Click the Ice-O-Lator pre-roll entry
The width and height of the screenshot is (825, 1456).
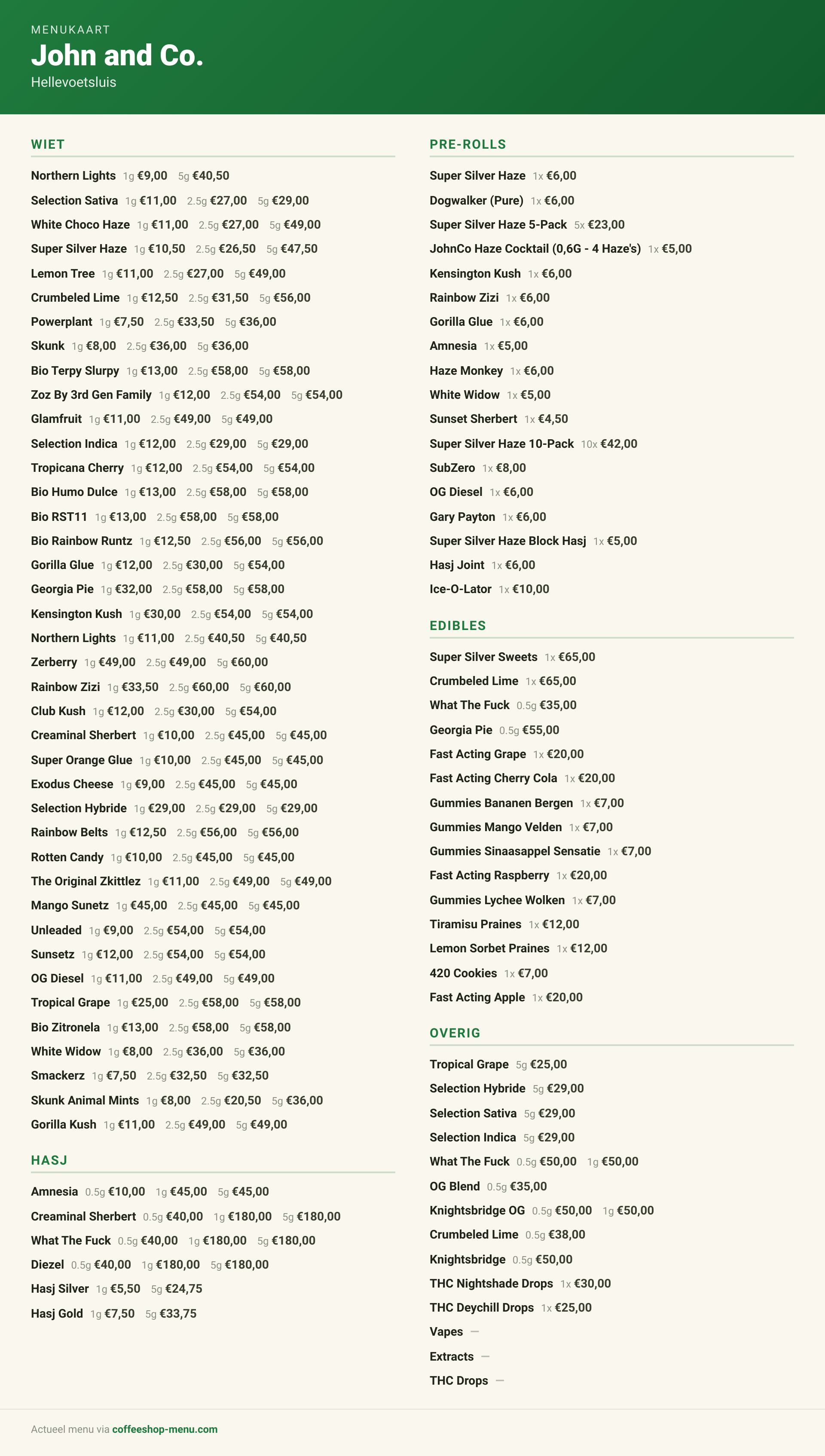460,589
